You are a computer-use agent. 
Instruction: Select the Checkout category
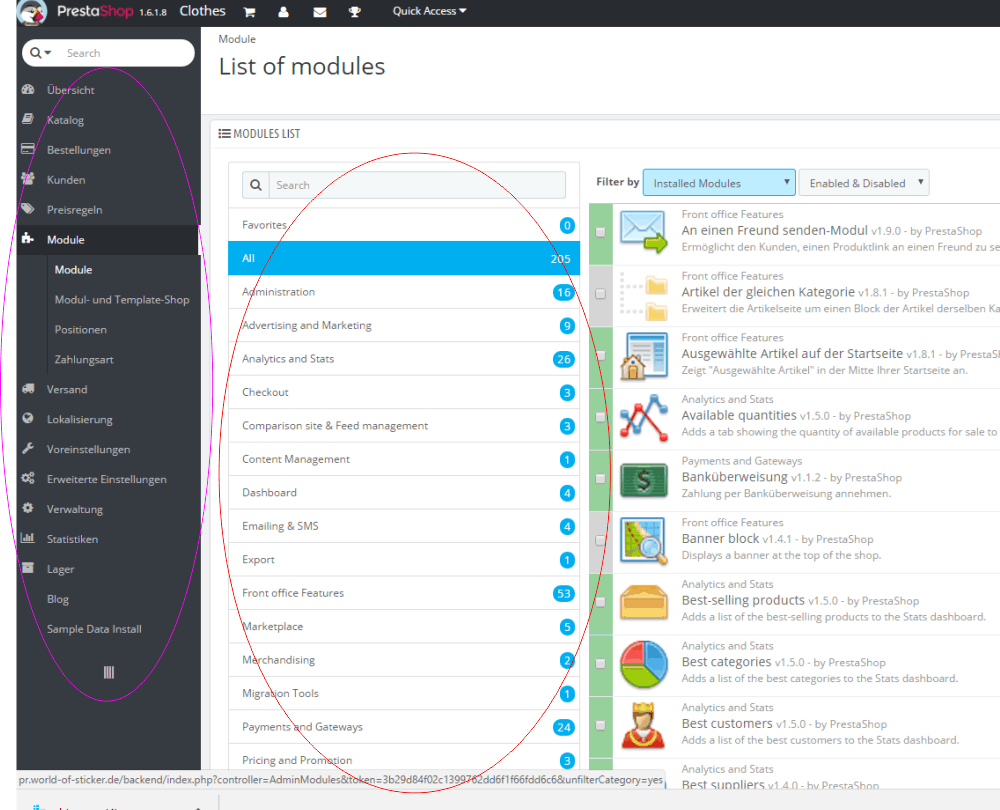404,392
